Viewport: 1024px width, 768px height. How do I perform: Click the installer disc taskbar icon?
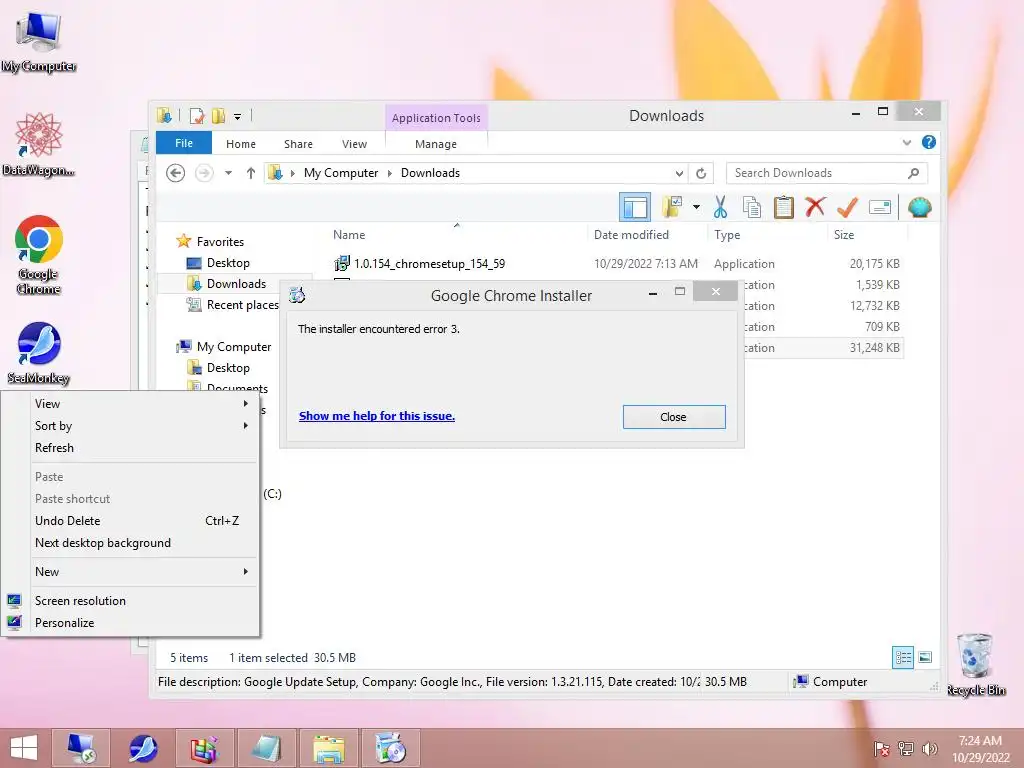click(x=391, y=748)
